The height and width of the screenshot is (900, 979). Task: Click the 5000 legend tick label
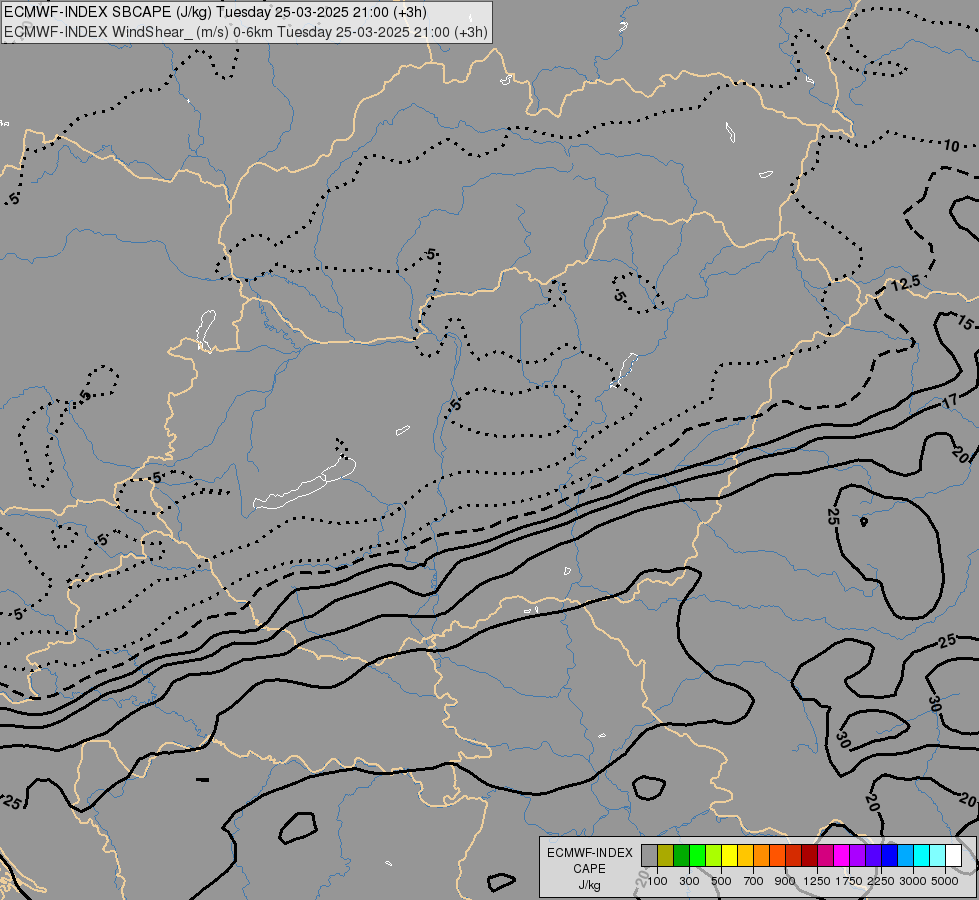click(x=944, y=881)
